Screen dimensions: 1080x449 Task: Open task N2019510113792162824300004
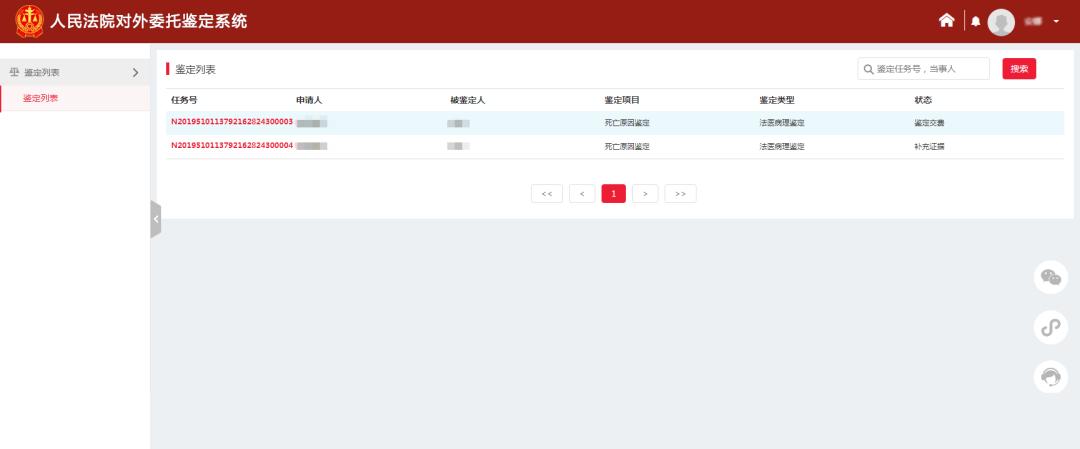(x=232, y=146)
